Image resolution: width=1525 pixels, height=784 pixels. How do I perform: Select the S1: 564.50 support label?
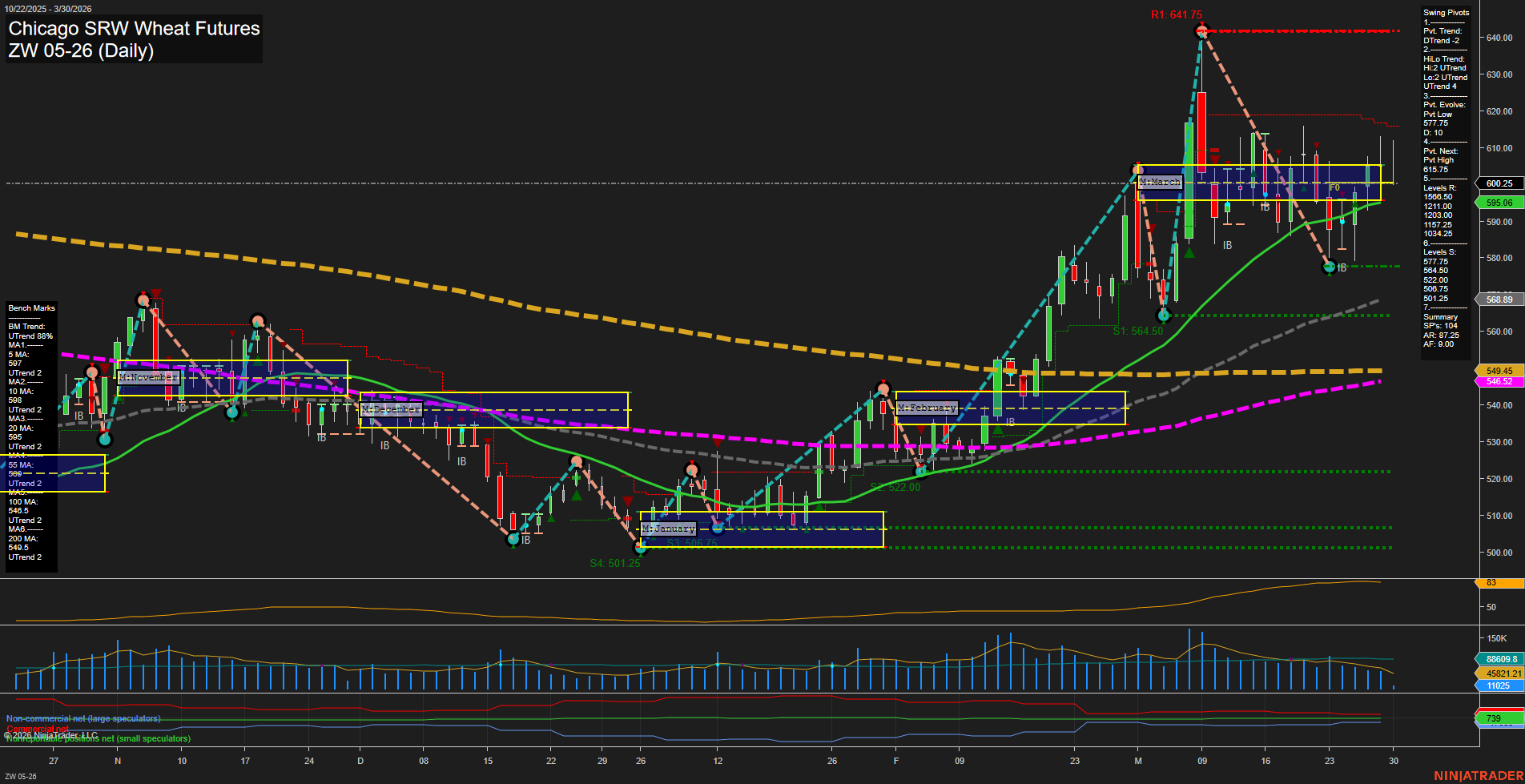(x=1137, y=331)
